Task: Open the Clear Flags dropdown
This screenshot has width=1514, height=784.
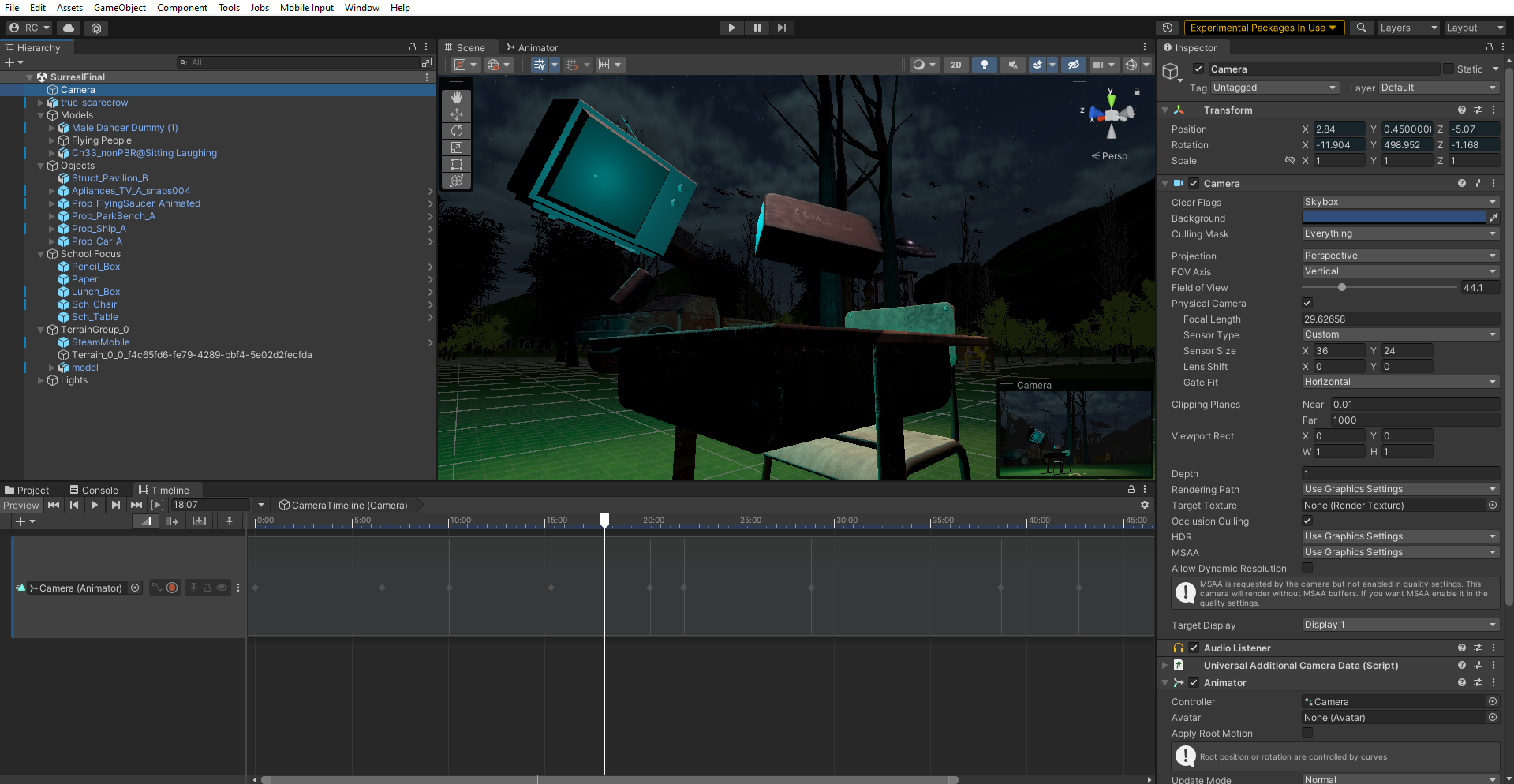Action: point(1399,202)
